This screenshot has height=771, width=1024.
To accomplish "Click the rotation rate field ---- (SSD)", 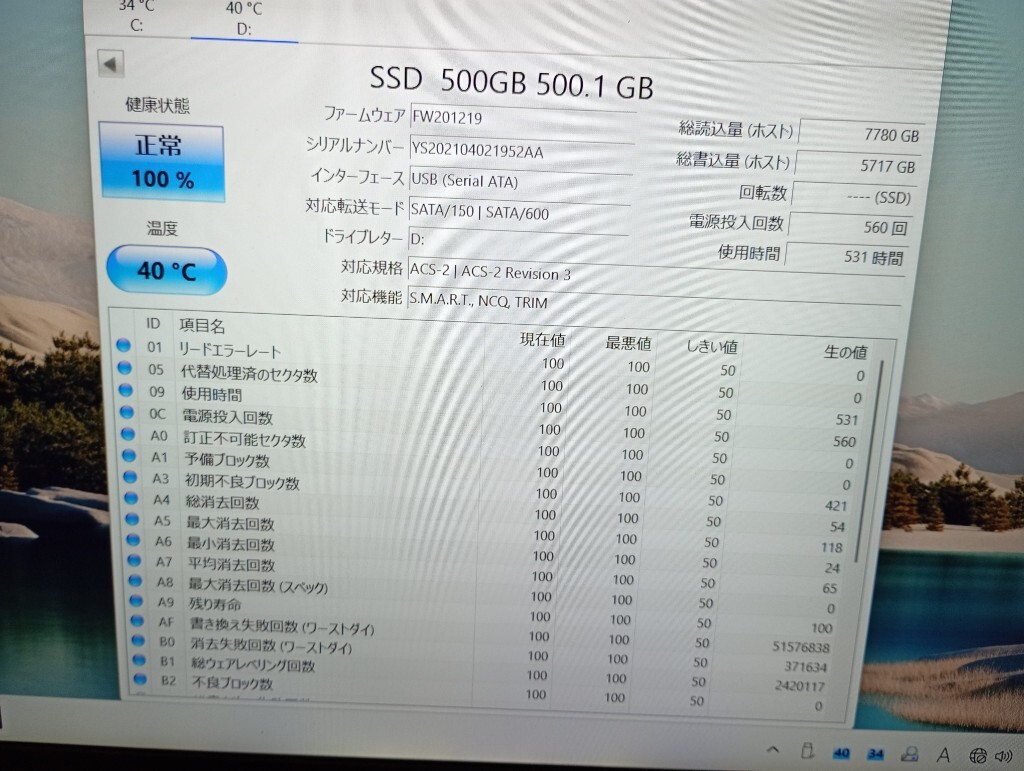I will pyautogui.click(x=854, y=196).
